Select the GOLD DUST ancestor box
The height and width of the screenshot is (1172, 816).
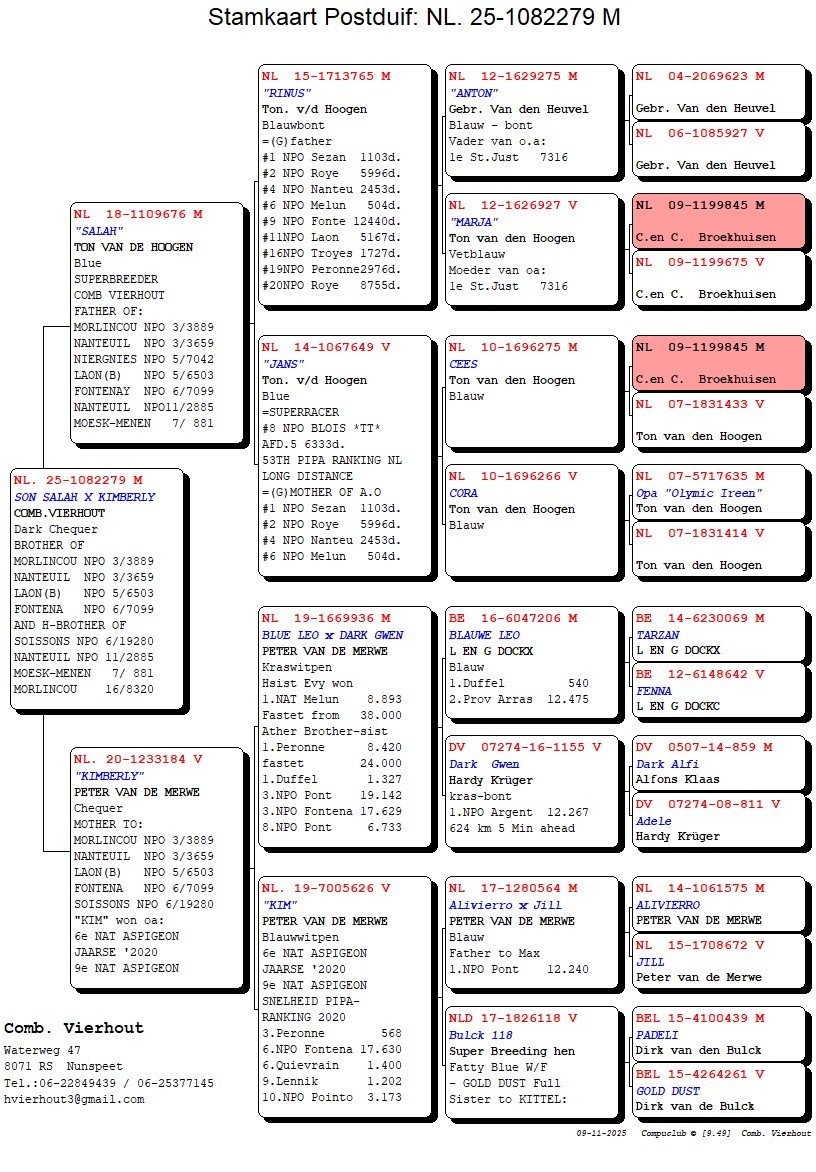click(718, 1089)
